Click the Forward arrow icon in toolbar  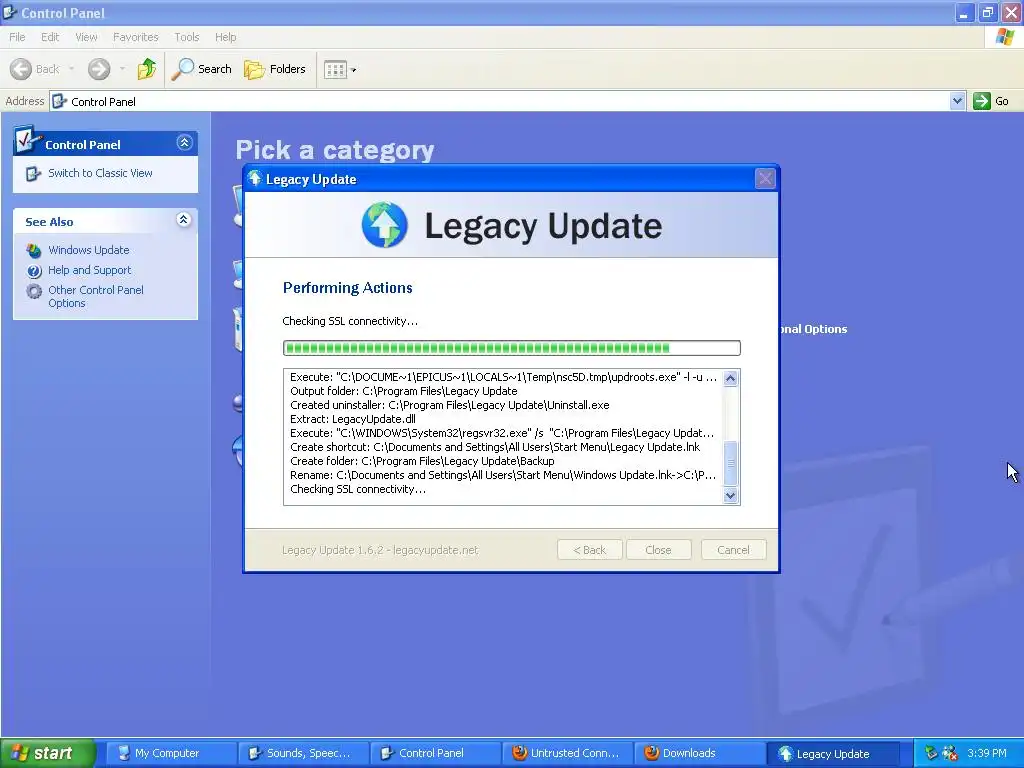[x=99, y=69]
